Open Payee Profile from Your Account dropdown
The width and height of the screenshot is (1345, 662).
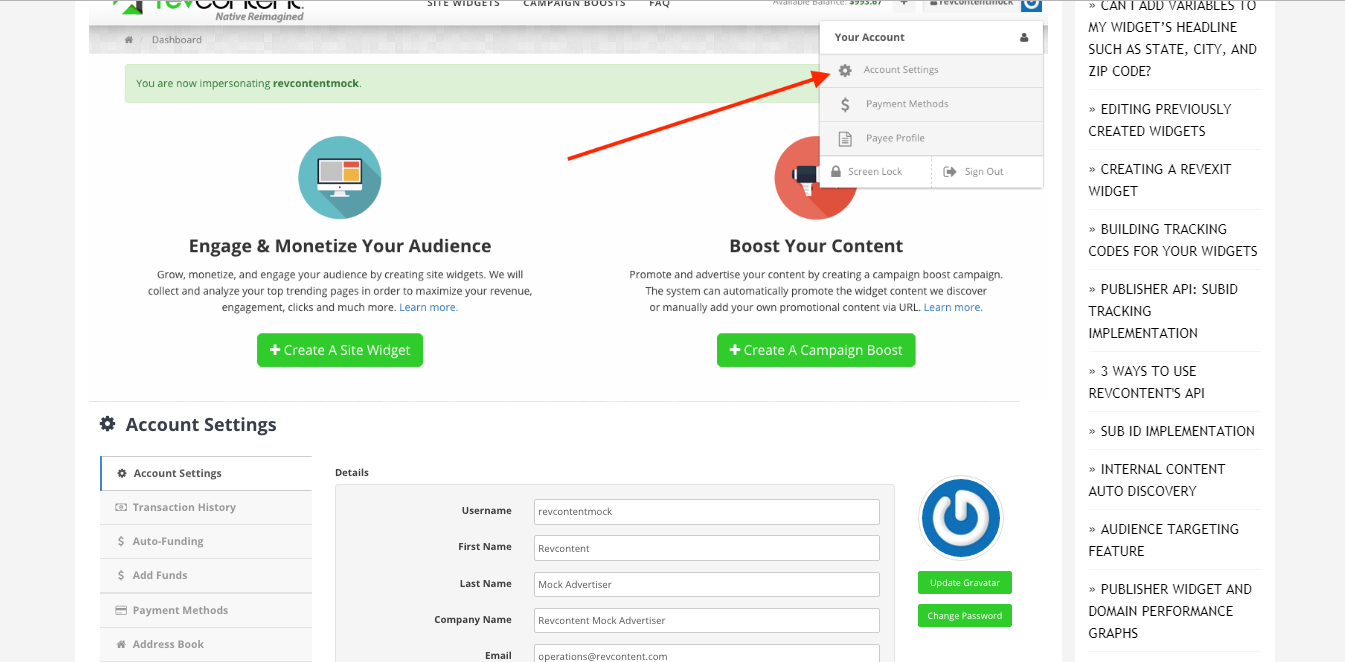coord(931,138)
